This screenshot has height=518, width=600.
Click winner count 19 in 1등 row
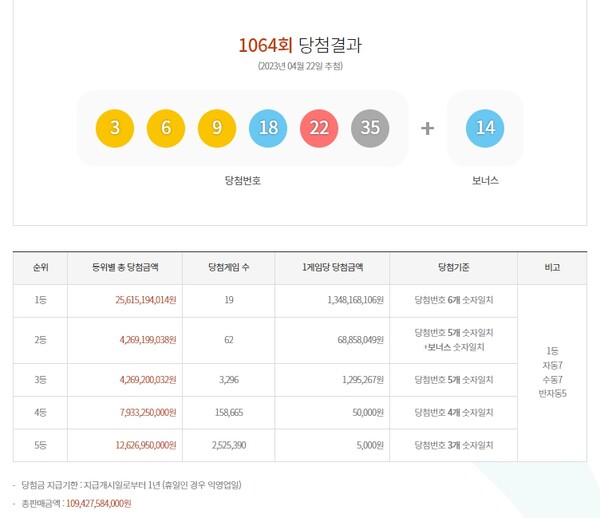(x=229, y=300)
